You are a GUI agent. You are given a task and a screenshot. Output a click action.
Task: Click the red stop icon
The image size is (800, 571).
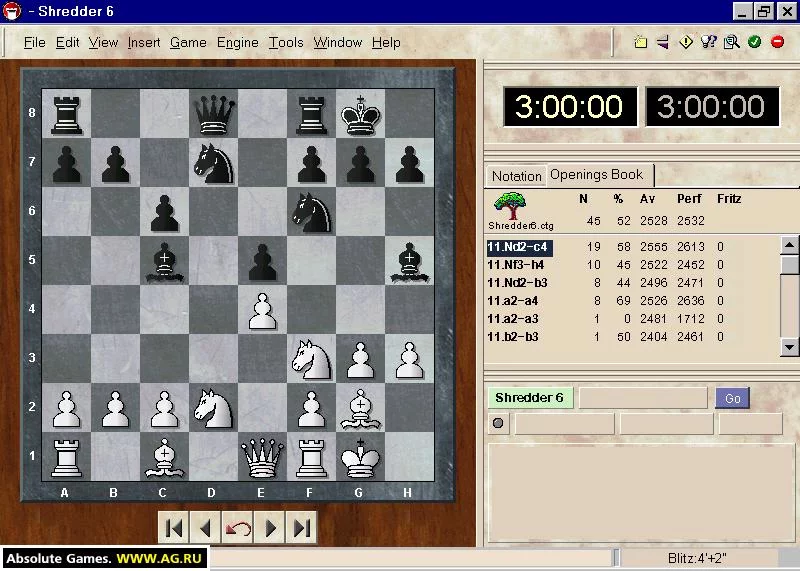tap(777, 42)
